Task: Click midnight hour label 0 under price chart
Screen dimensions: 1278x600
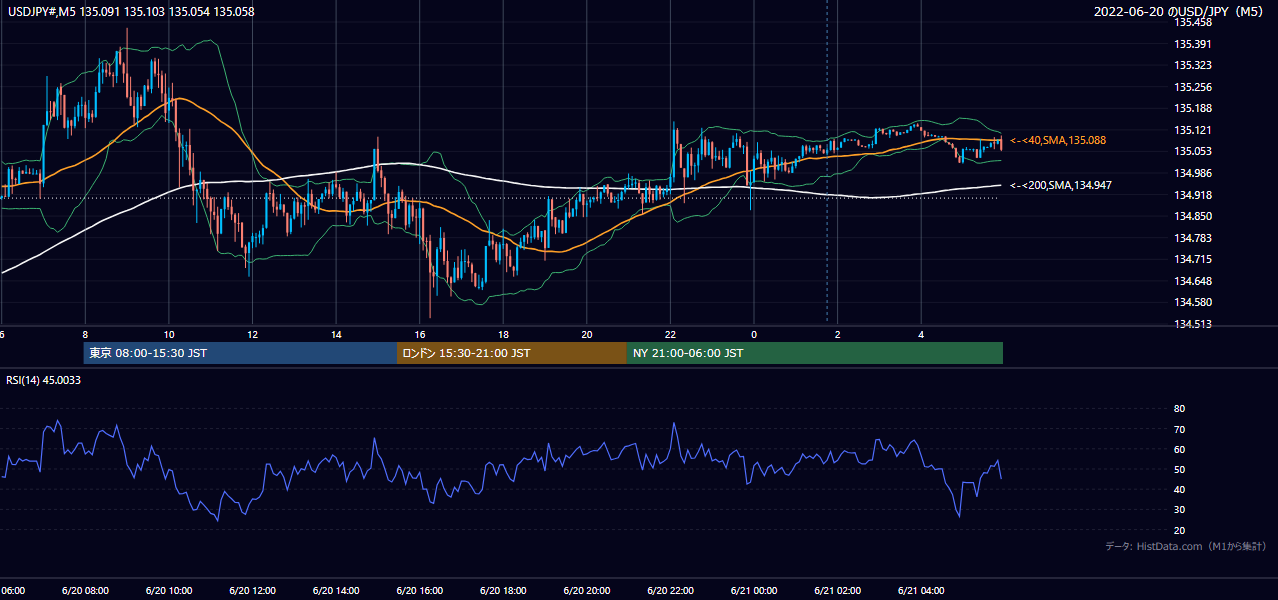Action: 754,335
